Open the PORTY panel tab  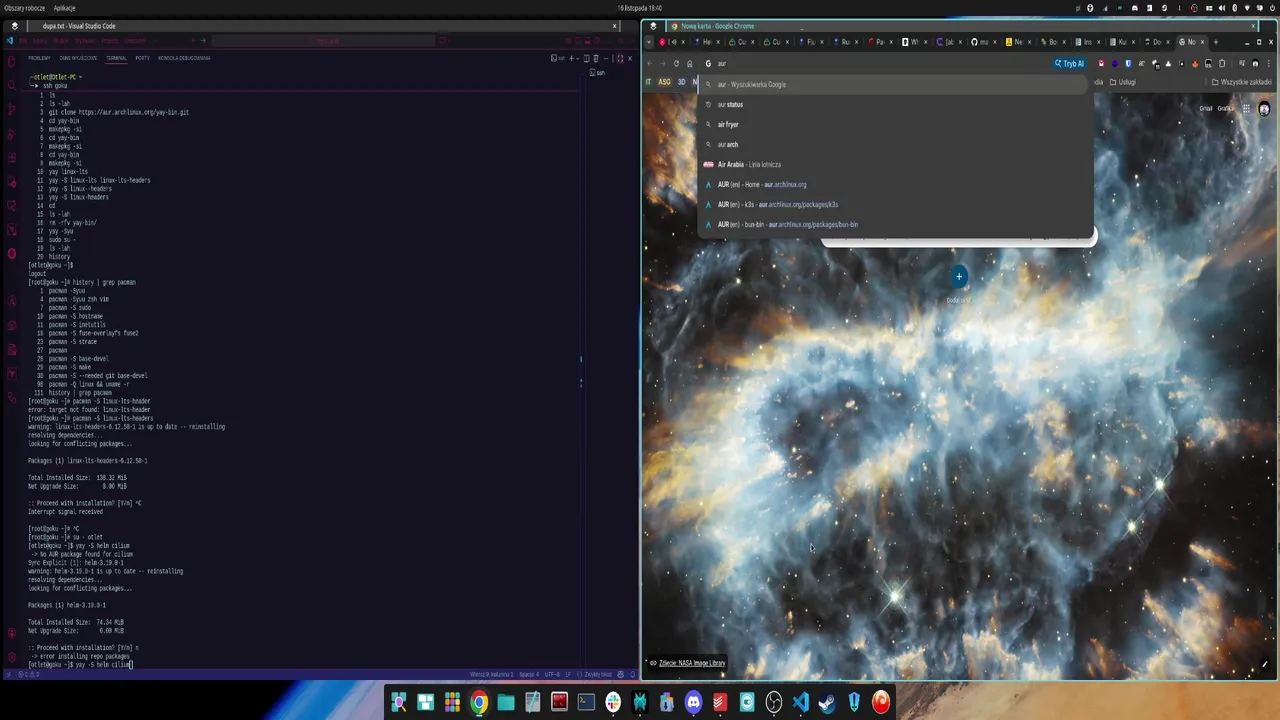pos(142,58)
